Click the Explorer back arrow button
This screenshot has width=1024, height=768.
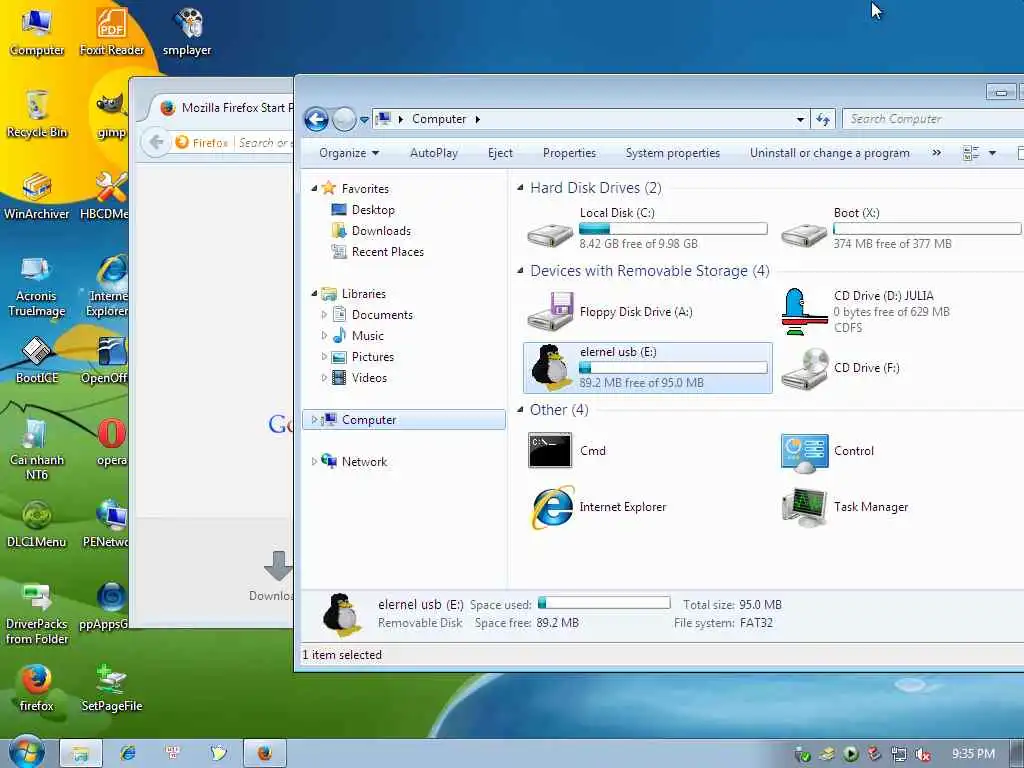pyautogui.click(x=317, y=120)
